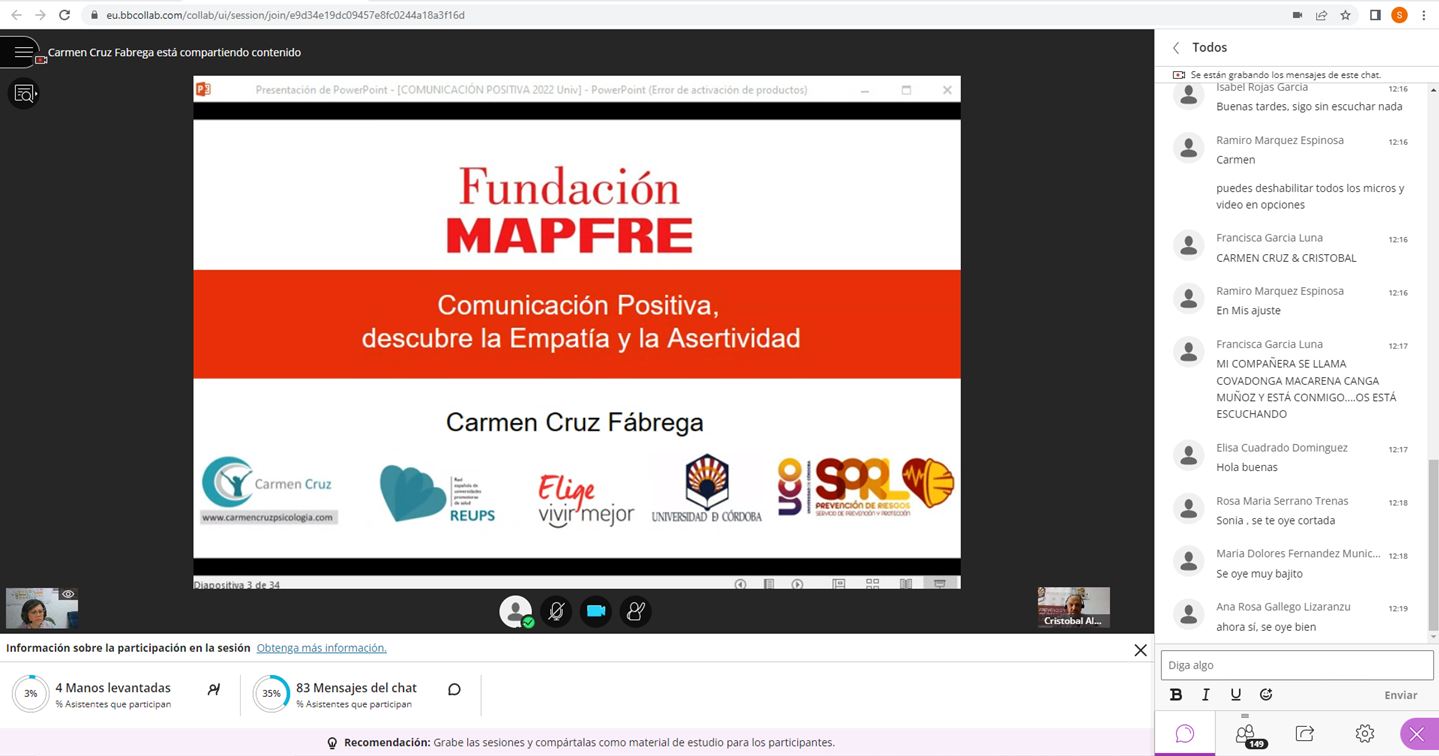Click message 'En Mis ajuste'

tap(1248, 311)
